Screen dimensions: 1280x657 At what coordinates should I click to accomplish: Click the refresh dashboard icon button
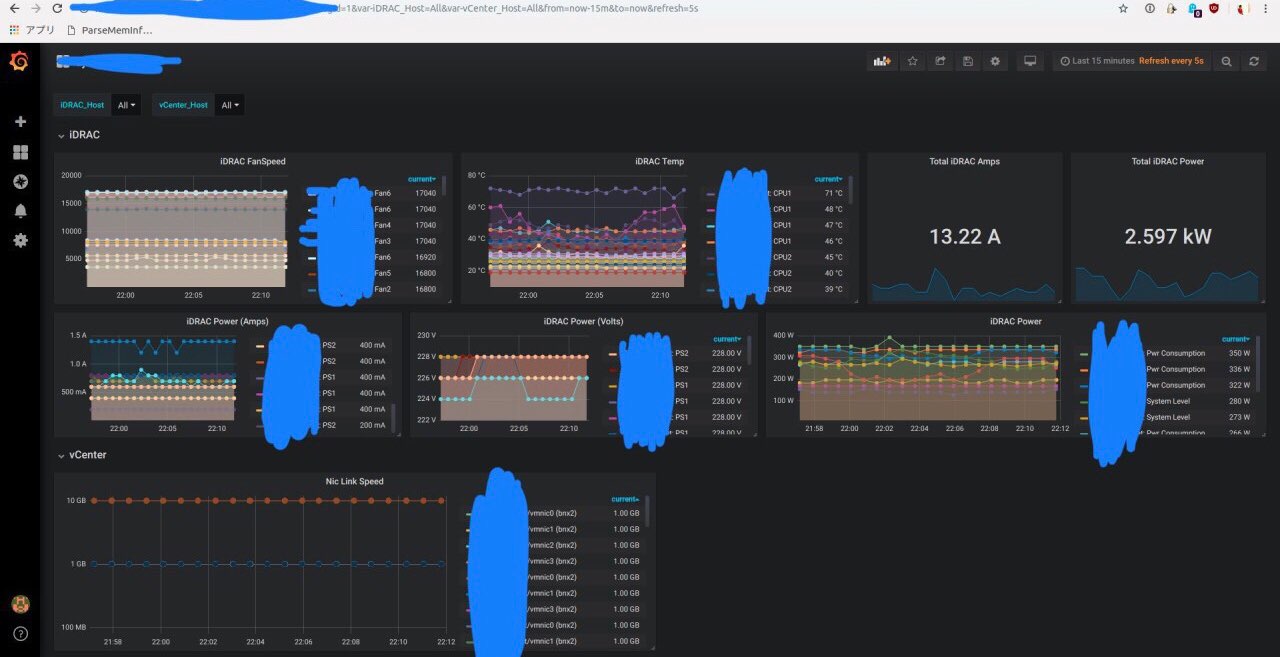tap(1254, 61)
